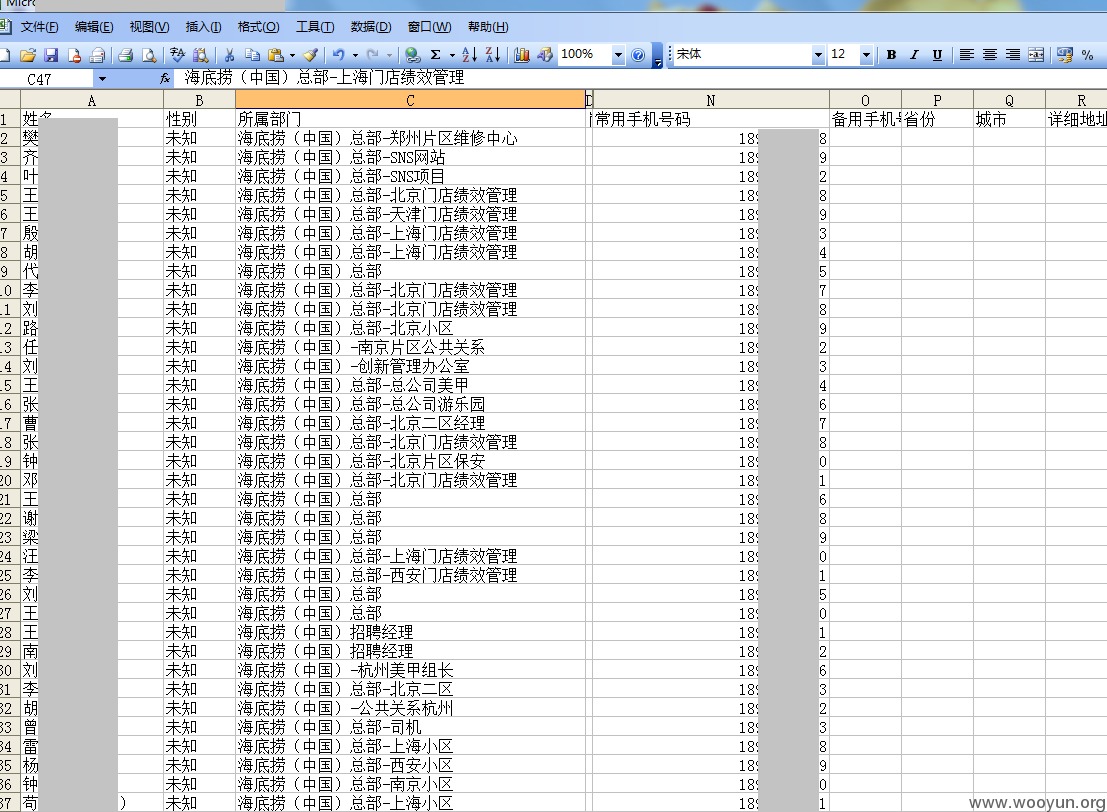Open the Research binoculars icon

coord(201,54)
